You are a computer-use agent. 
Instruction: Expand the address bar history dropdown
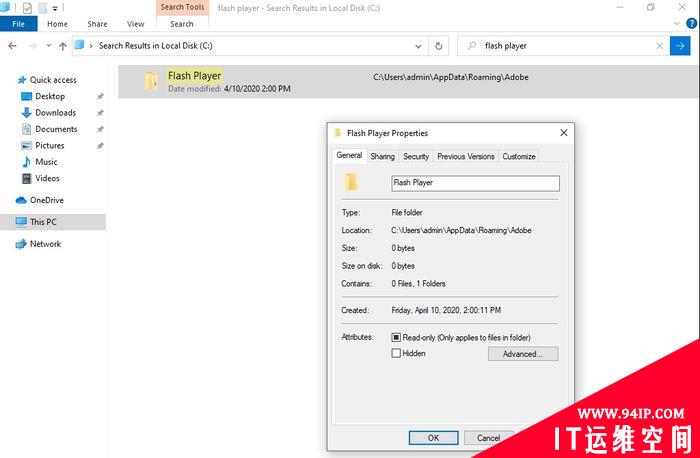pos(418,46)
